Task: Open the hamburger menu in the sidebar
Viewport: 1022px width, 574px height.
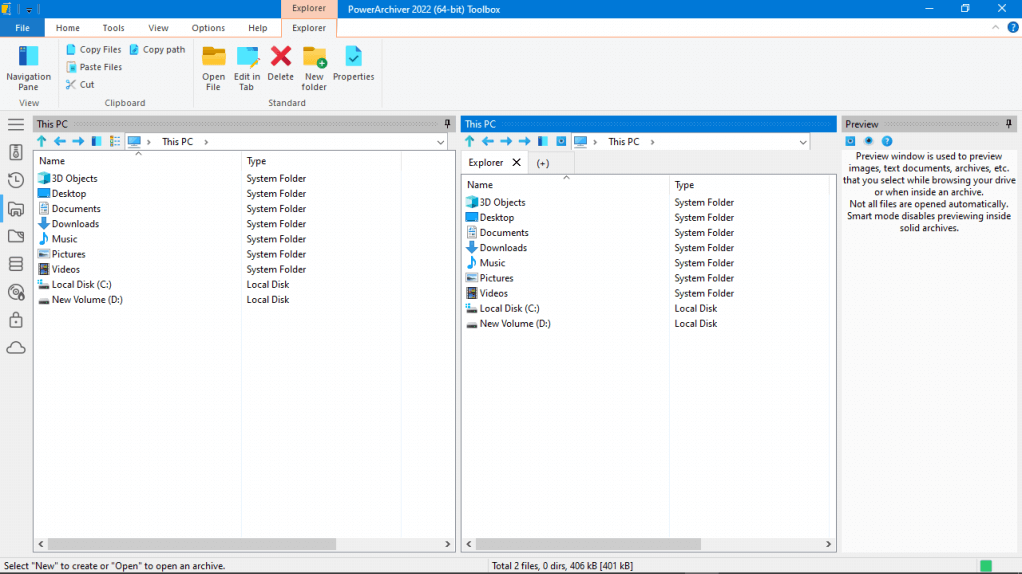Action: point(16,124)
